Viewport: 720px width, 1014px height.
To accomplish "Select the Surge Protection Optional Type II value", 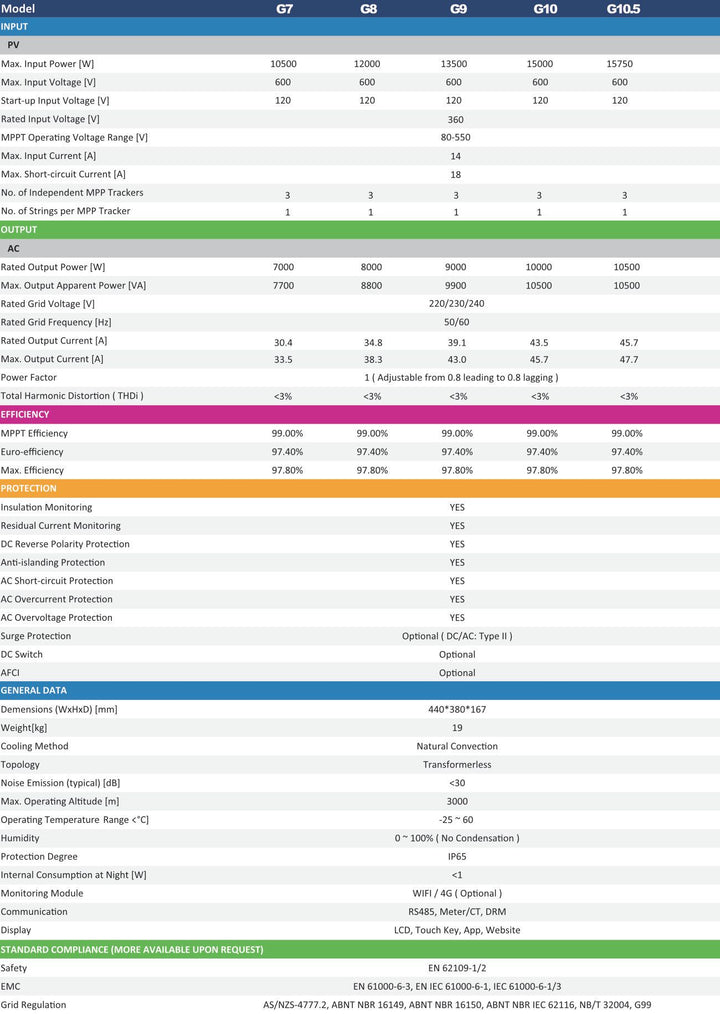I will pos(457,636).
